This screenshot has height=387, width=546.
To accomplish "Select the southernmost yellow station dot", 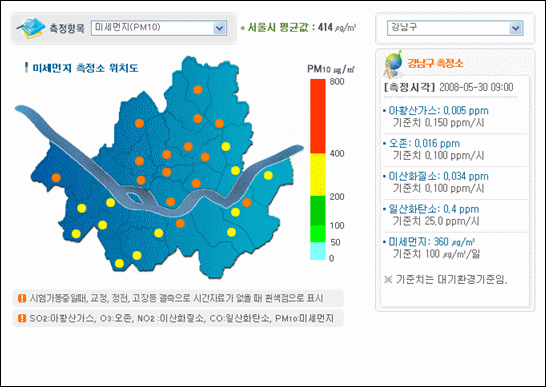I will click(119, 263).
